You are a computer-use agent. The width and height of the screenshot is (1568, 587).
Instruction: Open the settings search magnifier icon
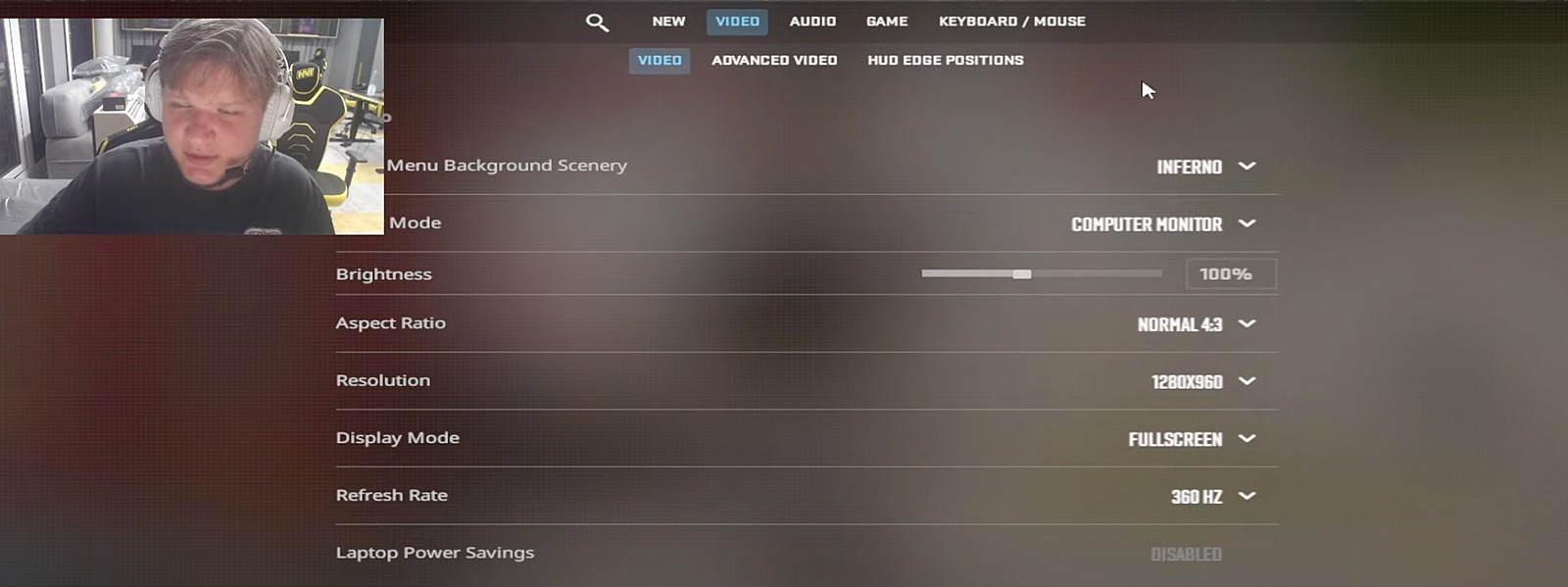coord(597,22)
